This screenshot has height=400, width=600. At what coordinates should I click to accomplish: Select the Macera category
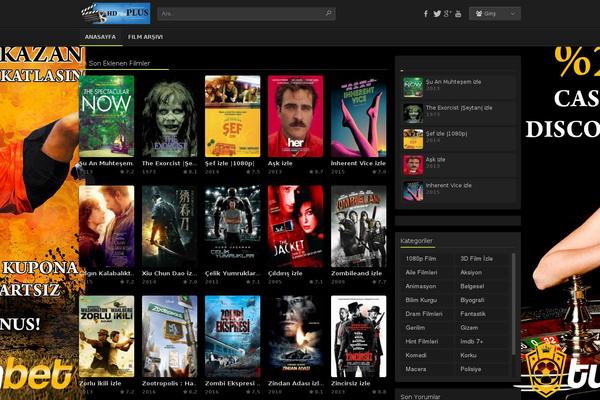tap(416, 369)
